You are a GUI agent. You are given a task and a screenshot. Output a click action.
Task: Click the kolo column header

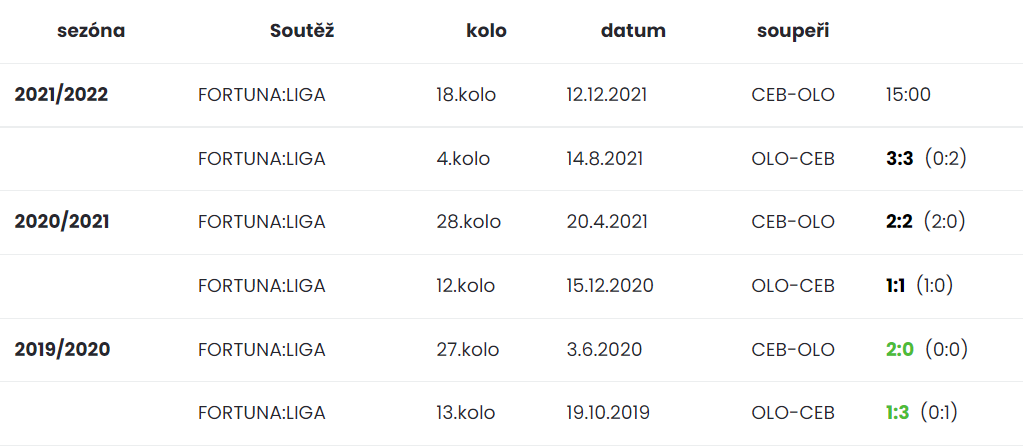[487, 31]
